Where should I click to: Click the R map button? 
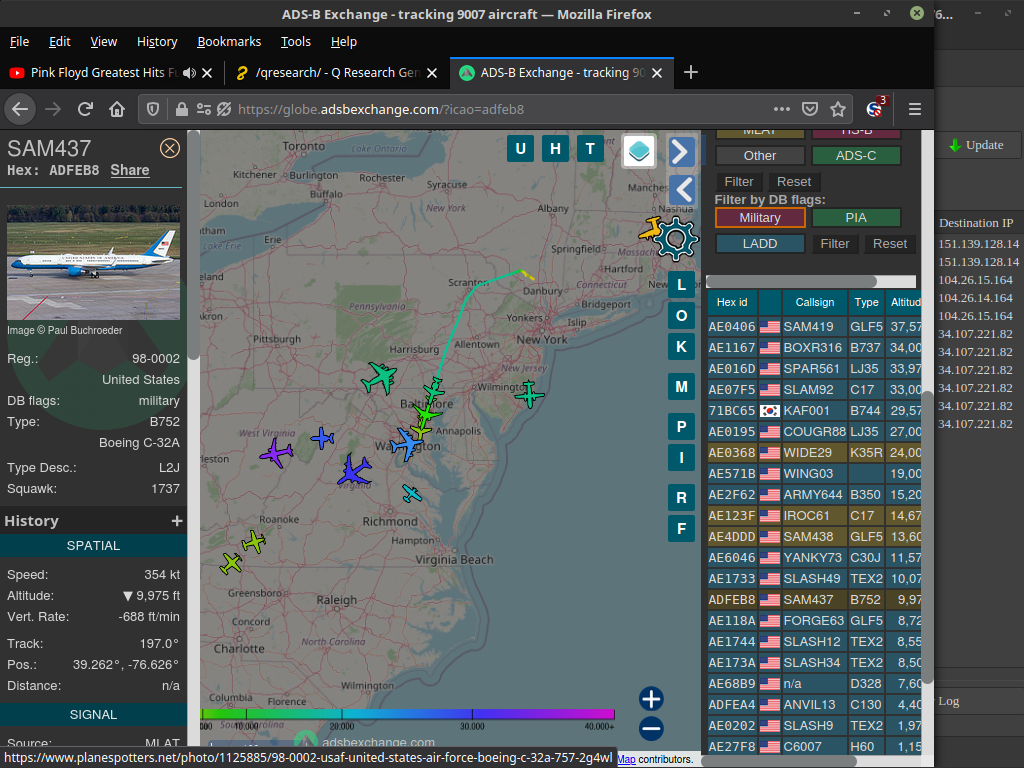coord(681,498)
